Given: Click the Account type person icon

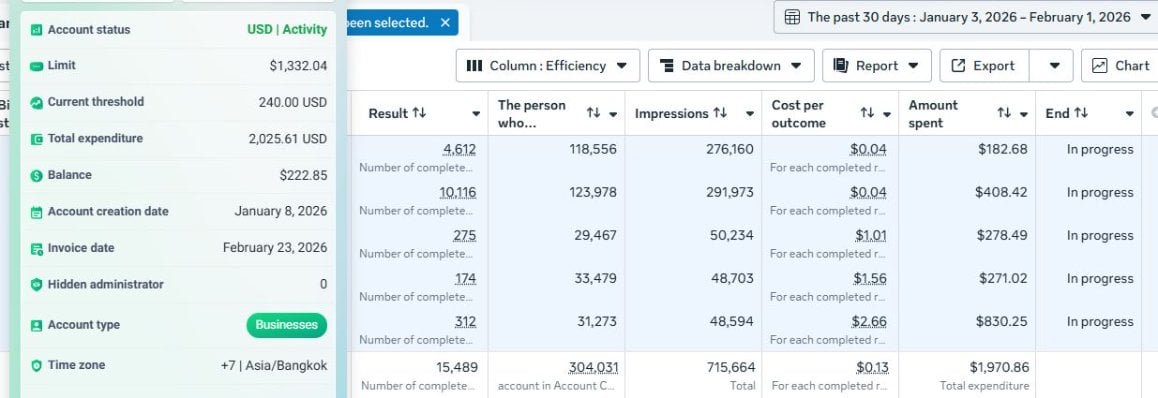Looking at the screenshot, I should point(36,325).
